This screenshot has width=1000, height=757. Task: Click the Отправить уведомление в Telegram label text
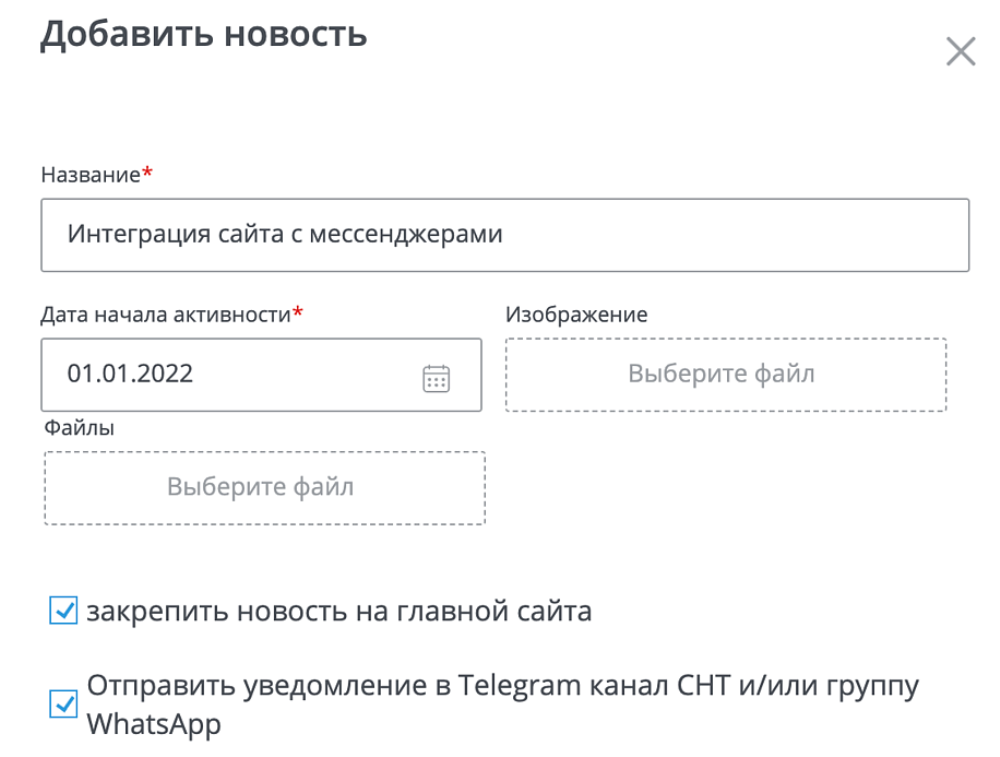pos(502,687)
